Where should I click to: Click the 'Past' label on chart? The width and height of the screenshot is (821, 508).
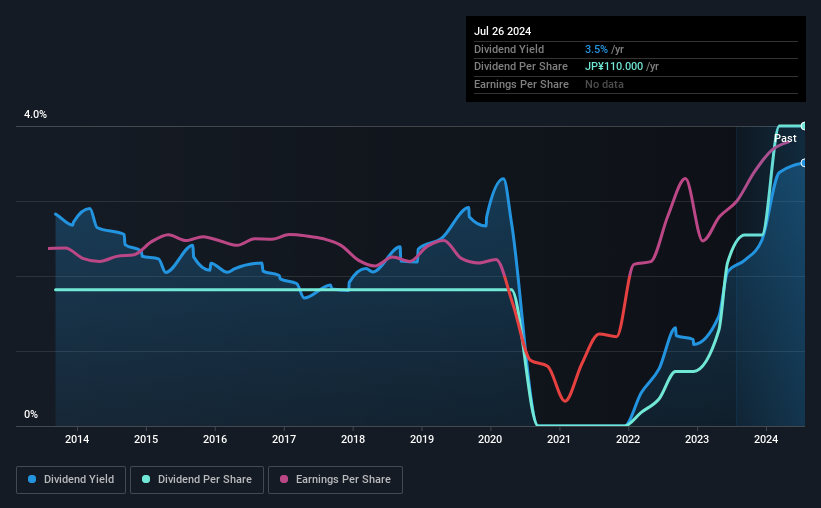point(785,138)
